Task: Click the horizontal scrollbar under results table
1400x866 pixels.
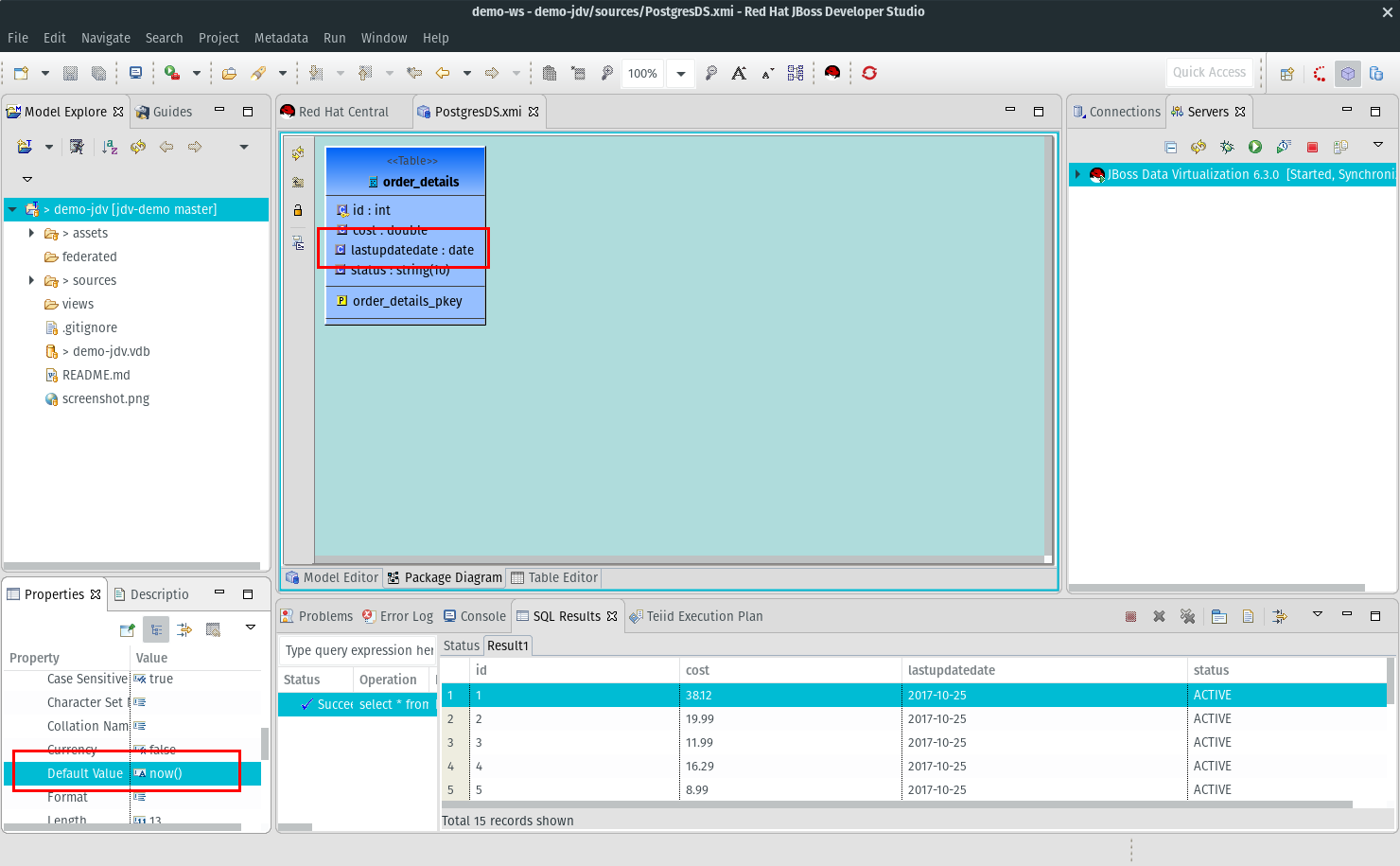Action: [897, 804]
